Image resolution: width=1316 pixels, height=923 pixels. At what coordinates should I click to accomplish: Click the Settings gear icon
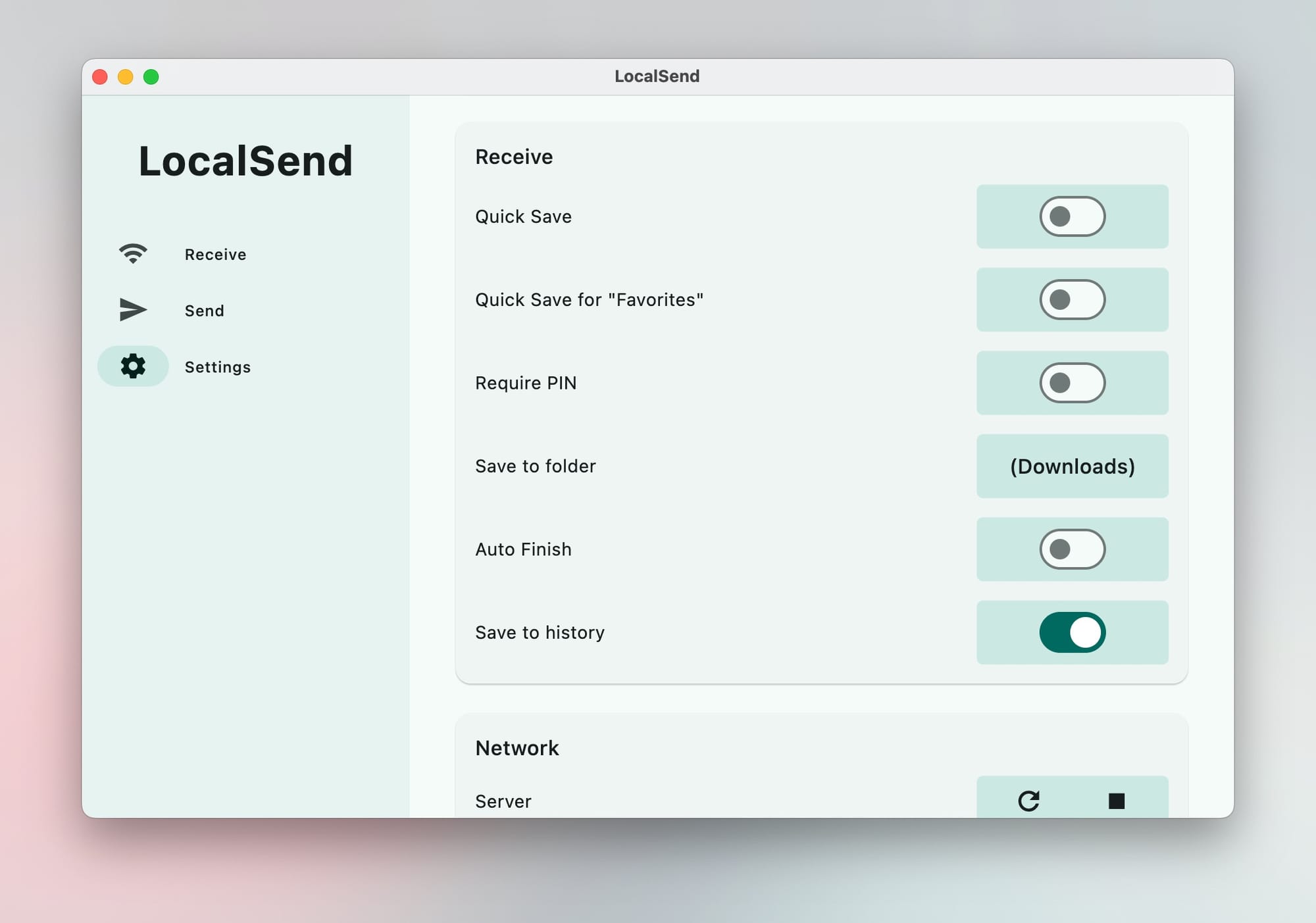point(133,366)
